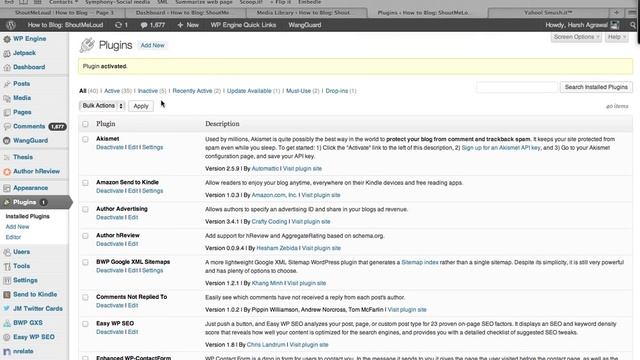Open comments bubble icon showing 1,677
The image size is (640, 360).
pyautogui.click(x=144, y=25)
